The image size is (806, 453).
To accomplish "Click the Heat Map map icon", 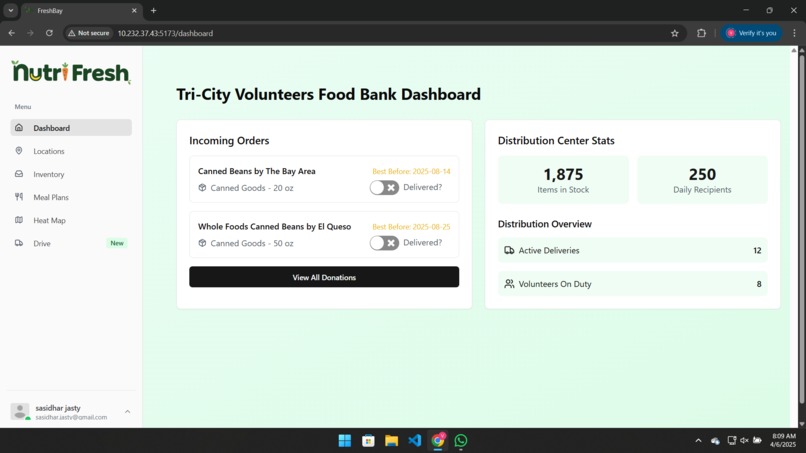I will 19,220.
